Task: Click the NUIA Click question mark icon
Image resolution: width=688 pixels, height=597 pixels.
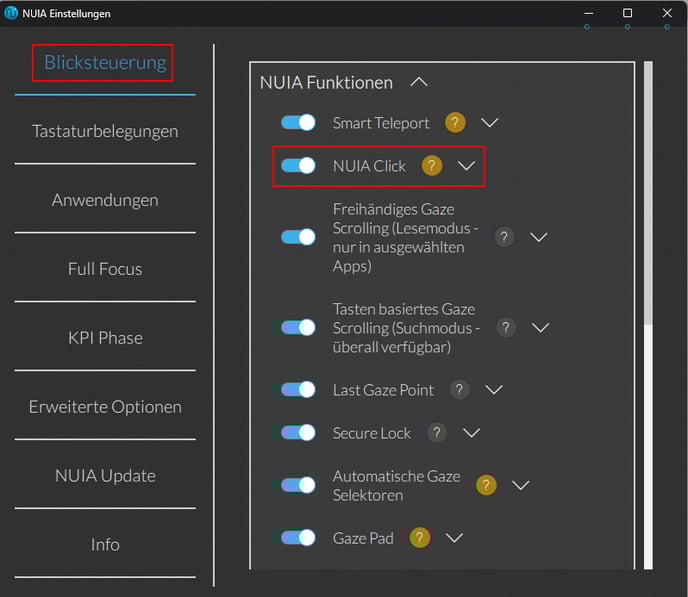Action: point(432,166)
